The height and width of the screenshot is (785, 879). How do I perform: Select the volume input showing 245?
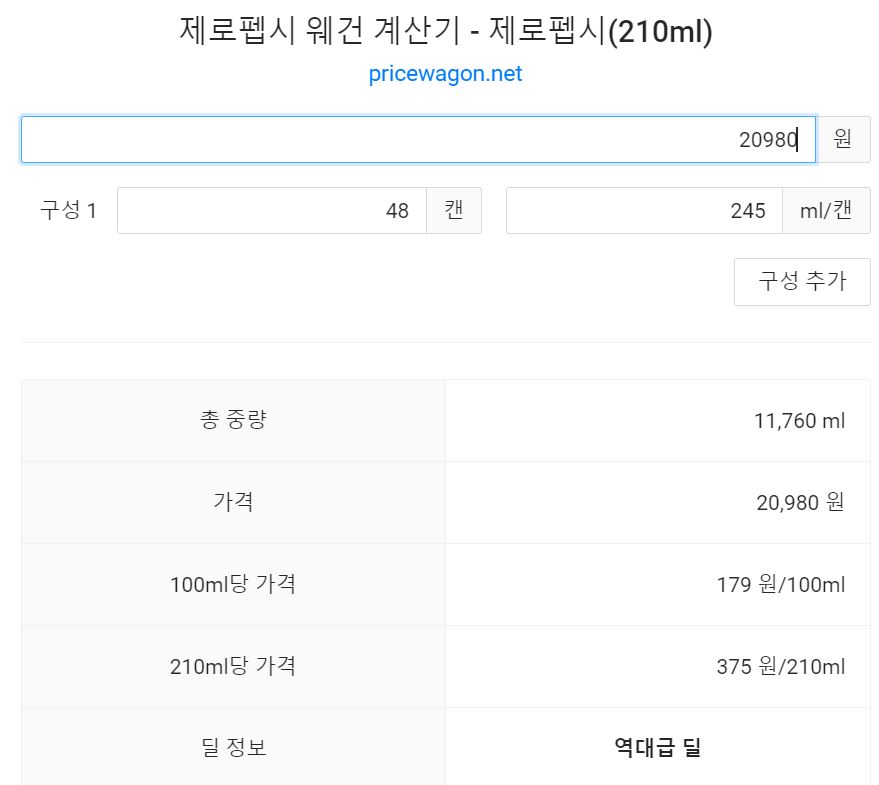click(x=643, y=211)
